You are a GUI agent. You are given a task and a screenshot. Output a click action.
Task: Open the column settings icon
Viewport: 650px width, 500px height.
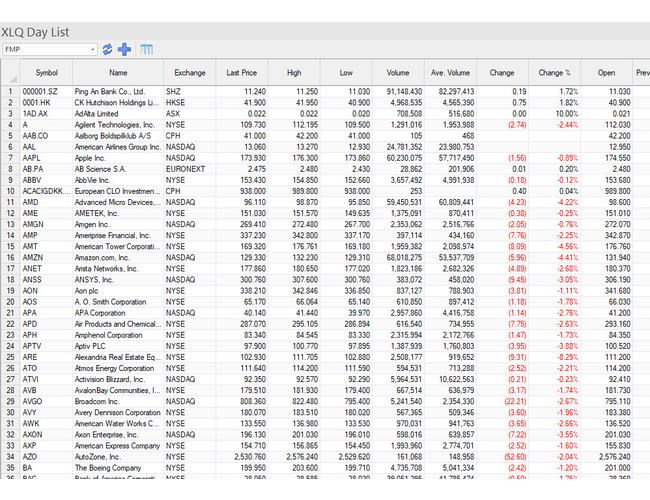point(146,50)
